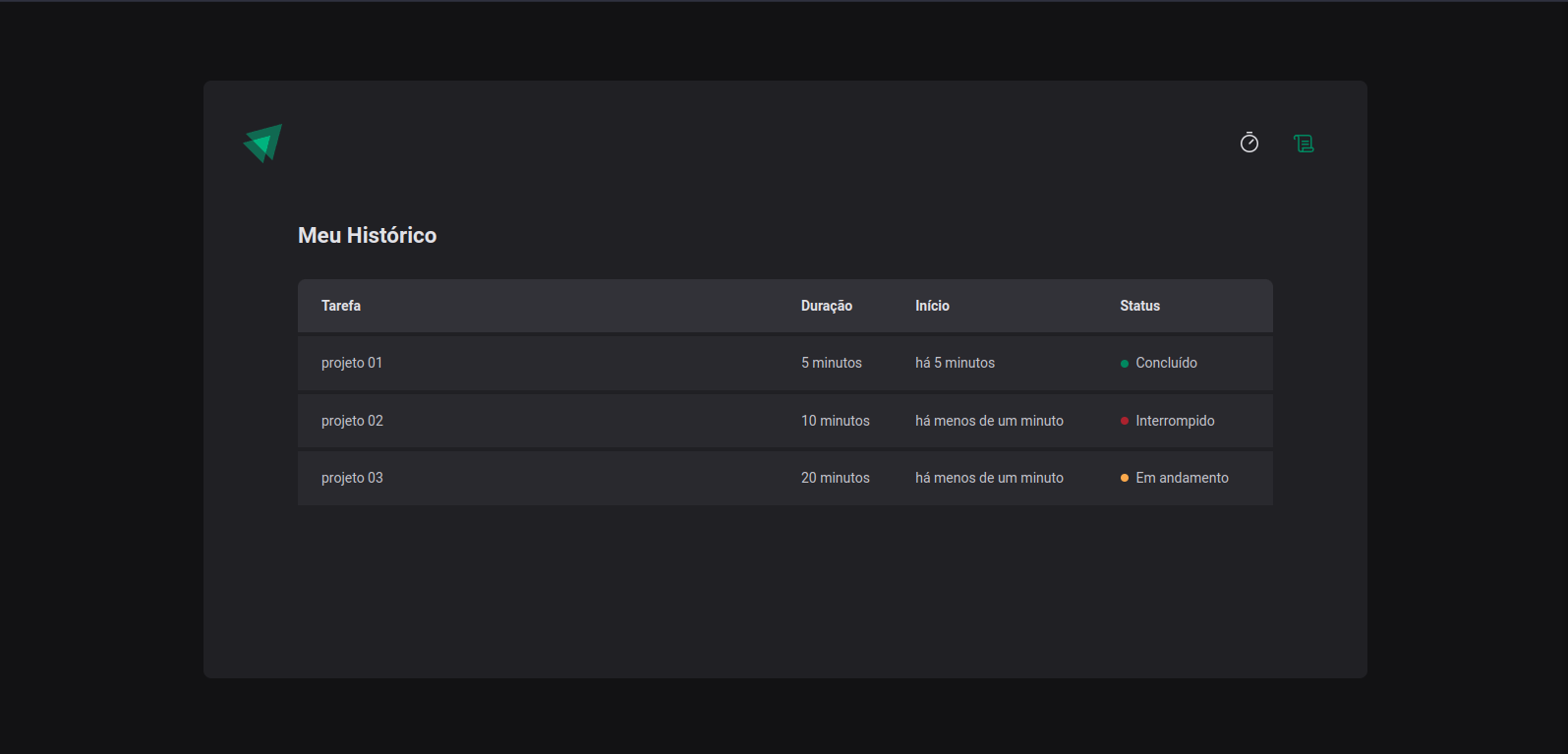
Task: Click the Concluído status label
Action: coord(1167,363)
